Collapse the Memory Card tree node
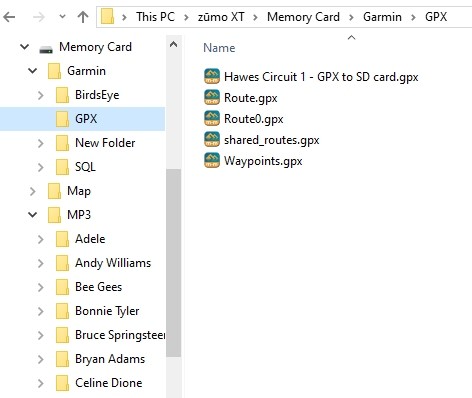This screenshot has width=472, height=398. [24, 47]
